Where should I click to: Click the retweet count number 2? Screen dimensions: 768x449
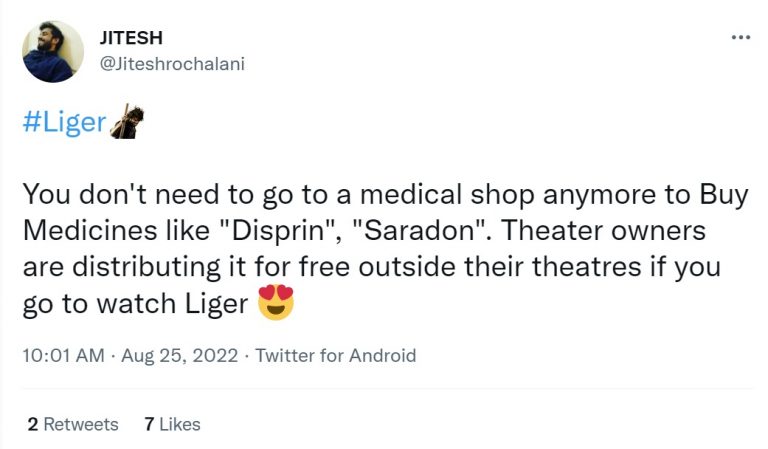tap(33, 424)
